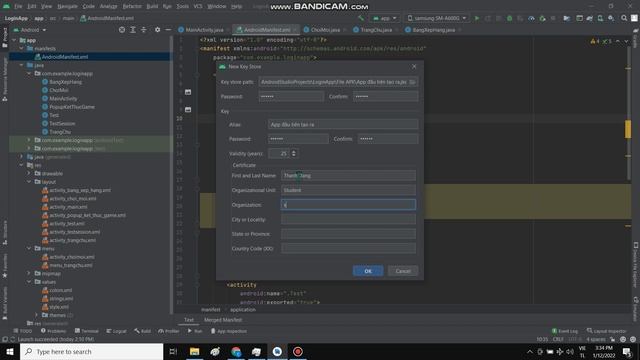Open the Layout Inspector

coord(607,331)
